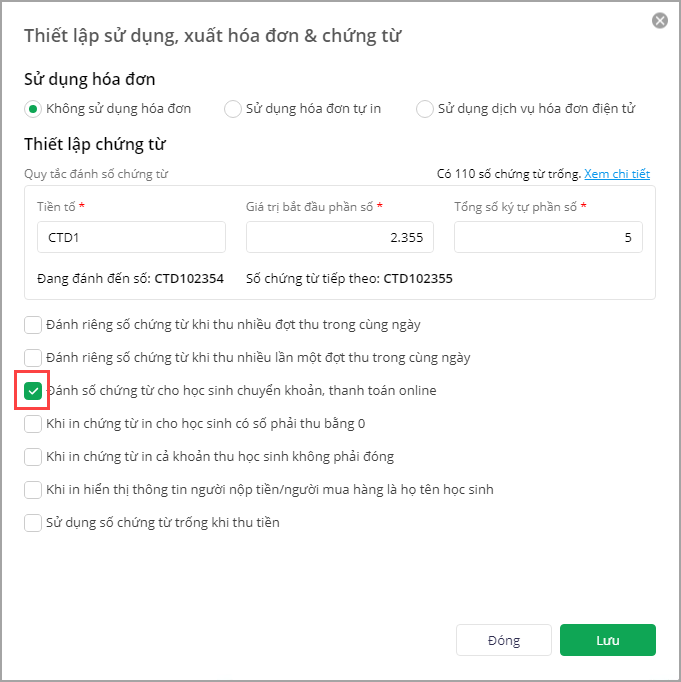Enable "Sử dụng số chứng từ trống khi thu tiền"

33,522
